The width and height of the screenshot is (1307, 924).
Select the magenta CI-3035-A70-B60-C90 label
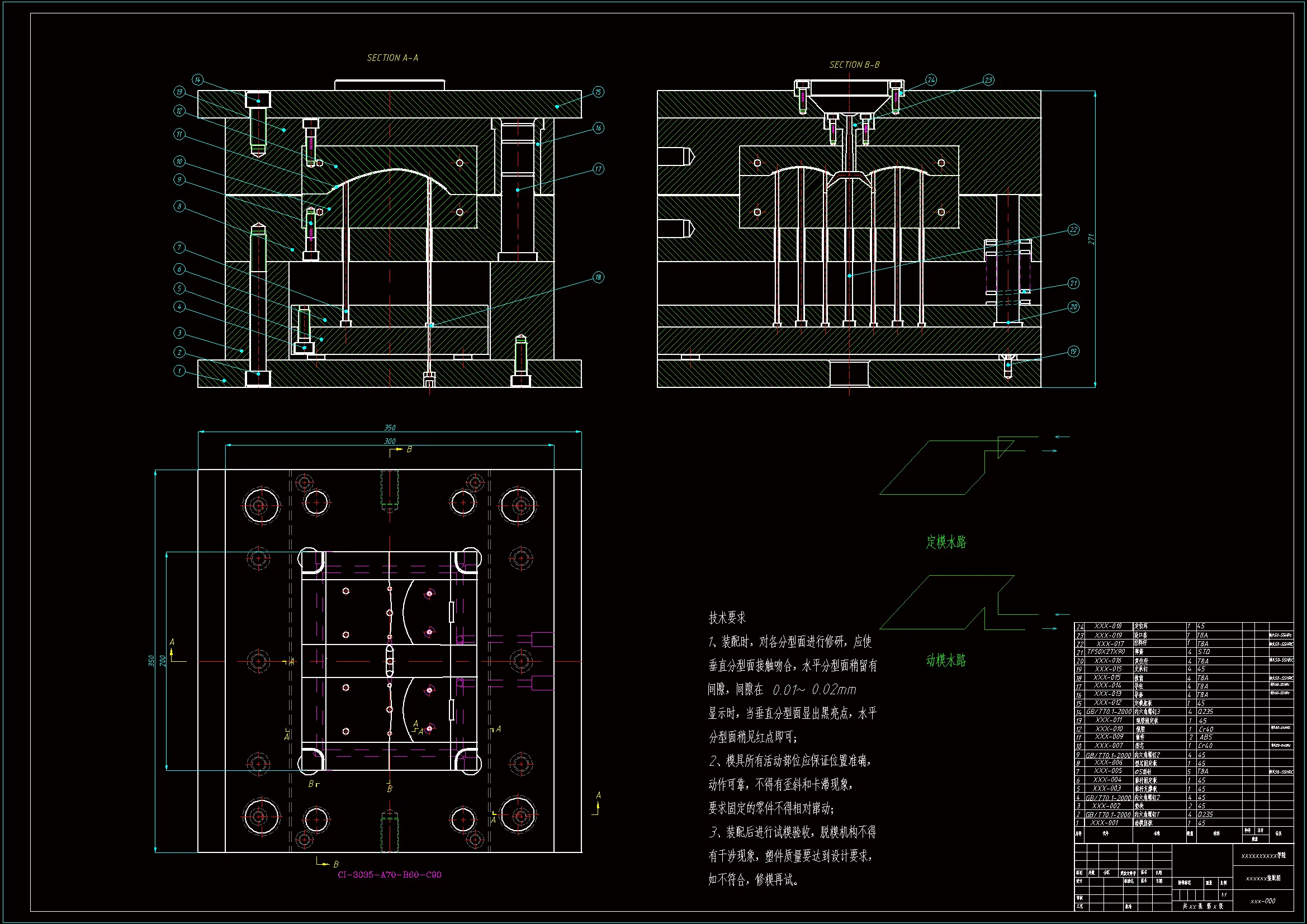pyautogui.click(x=390, y=874)
